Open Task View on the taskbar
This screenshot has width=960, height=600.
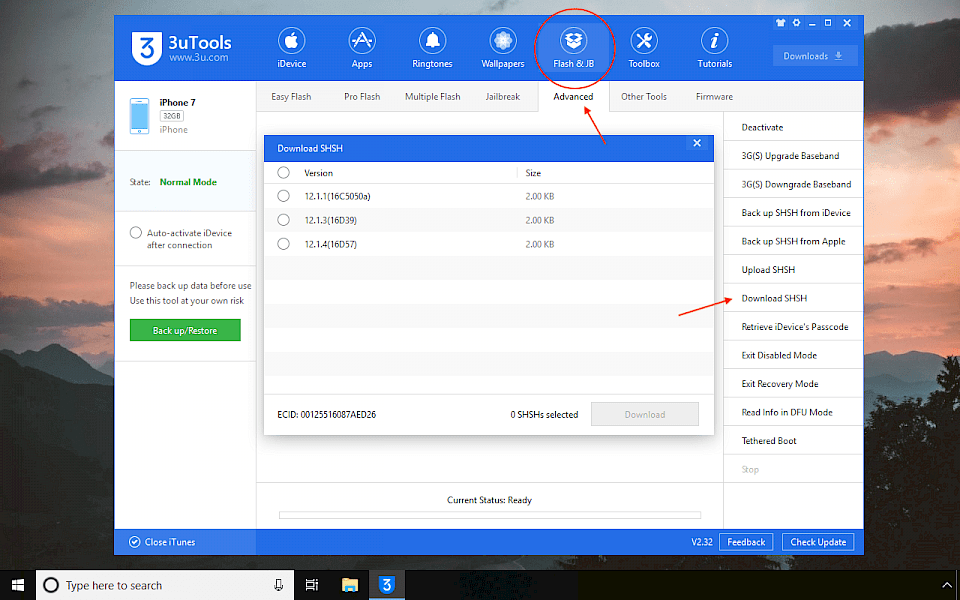point(312,585)
